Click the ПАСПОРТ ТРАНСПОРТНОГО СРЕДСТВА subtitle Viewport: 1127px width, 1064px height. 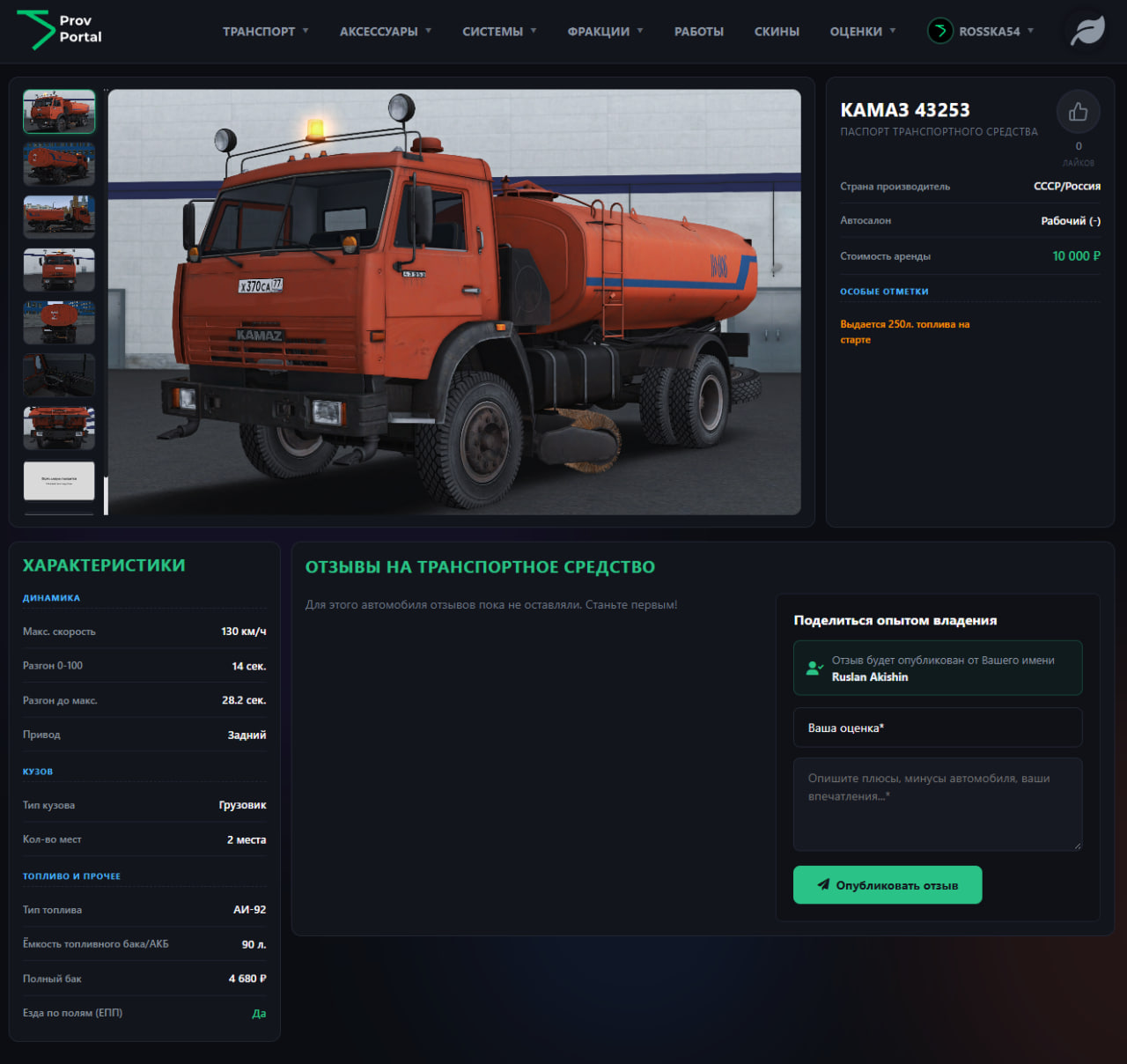tap(939, 132)
